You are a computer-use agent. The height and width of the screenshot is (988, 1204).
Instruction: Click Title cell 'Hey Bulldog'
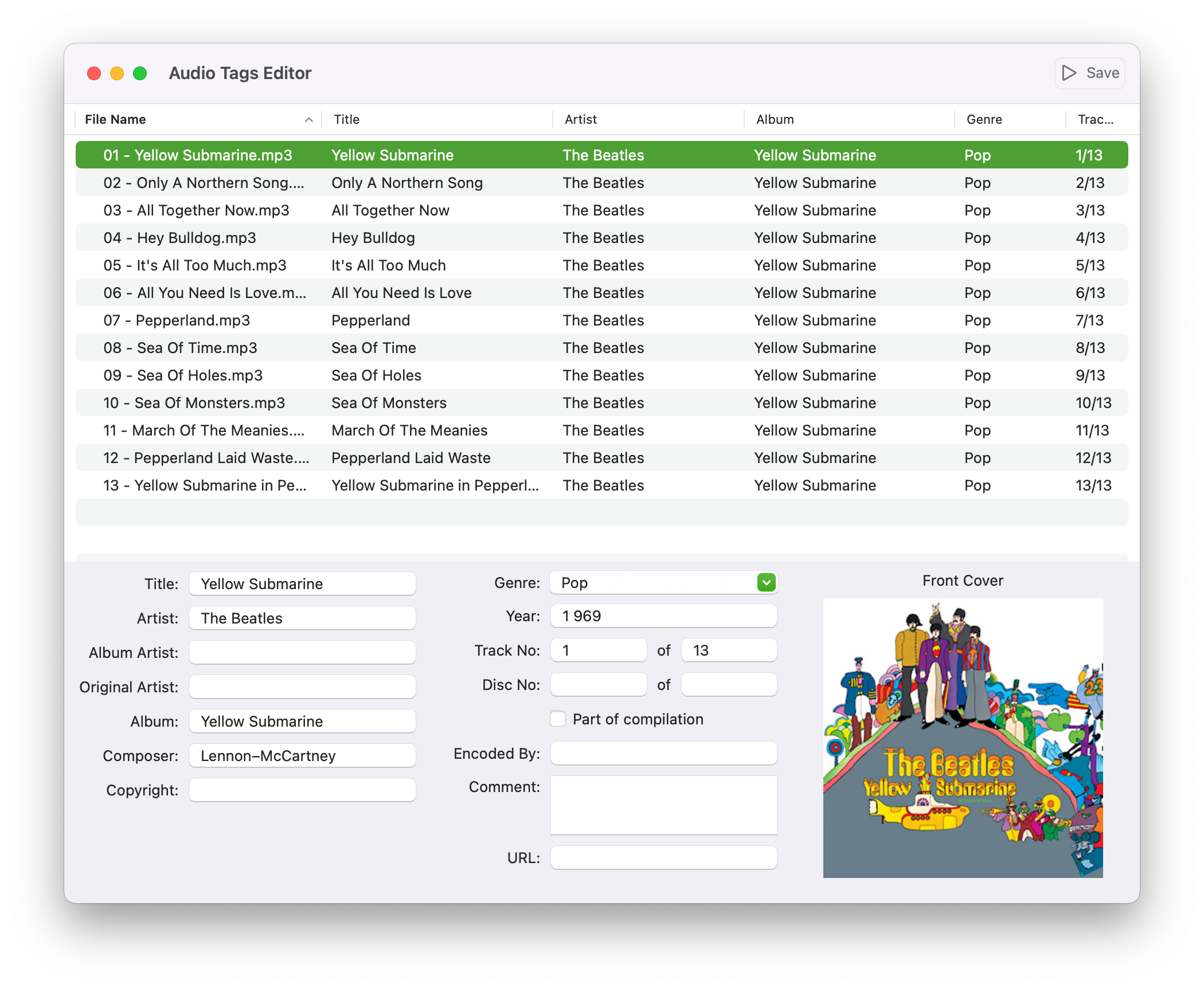(x=373, y=237)
